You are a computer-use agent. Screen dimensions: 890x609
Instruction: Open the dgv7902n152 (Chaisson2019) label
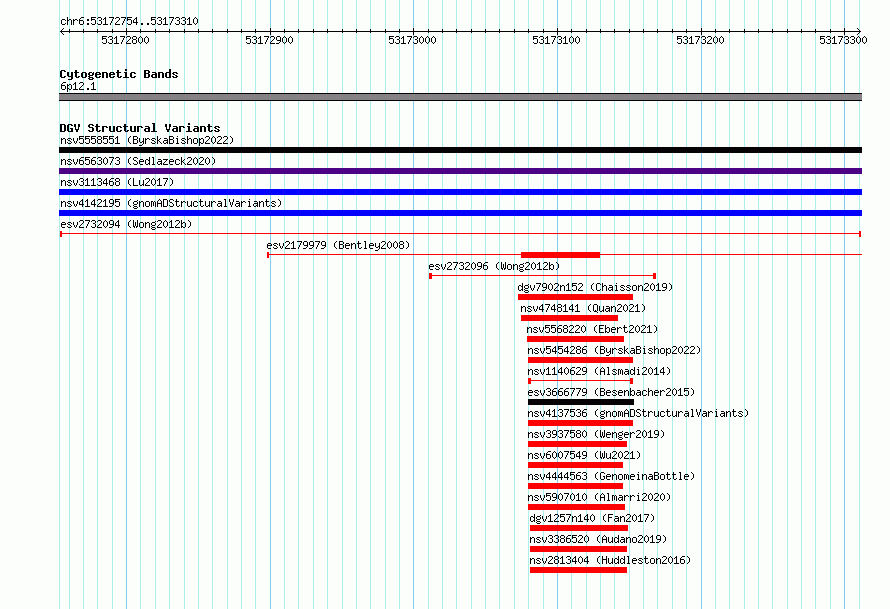(595, 287)
